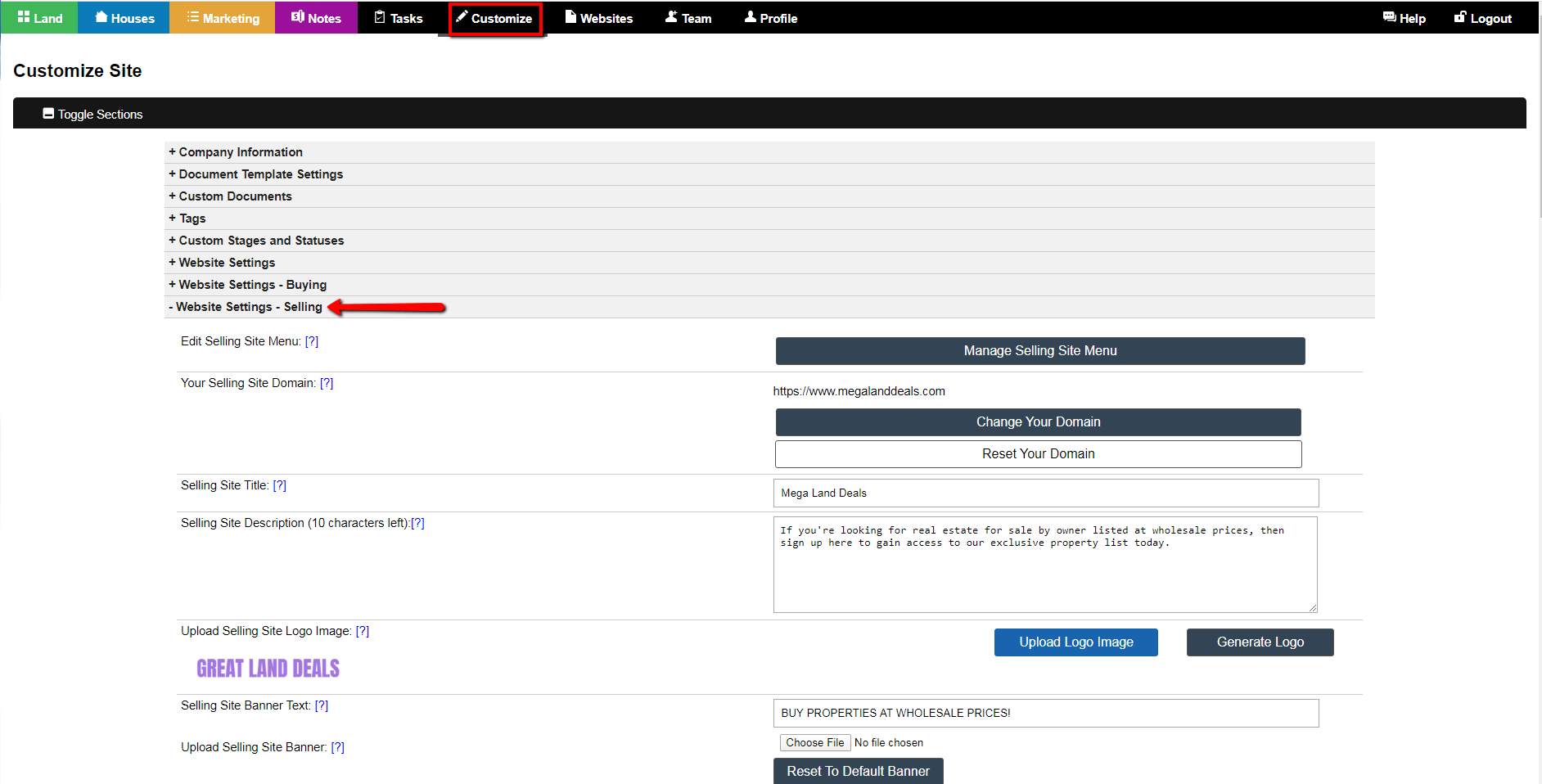Image resolution: width=1542 pixels, height=784 pixels.
Task: Click Choose File for banner upload
Action: pos(815,743)
